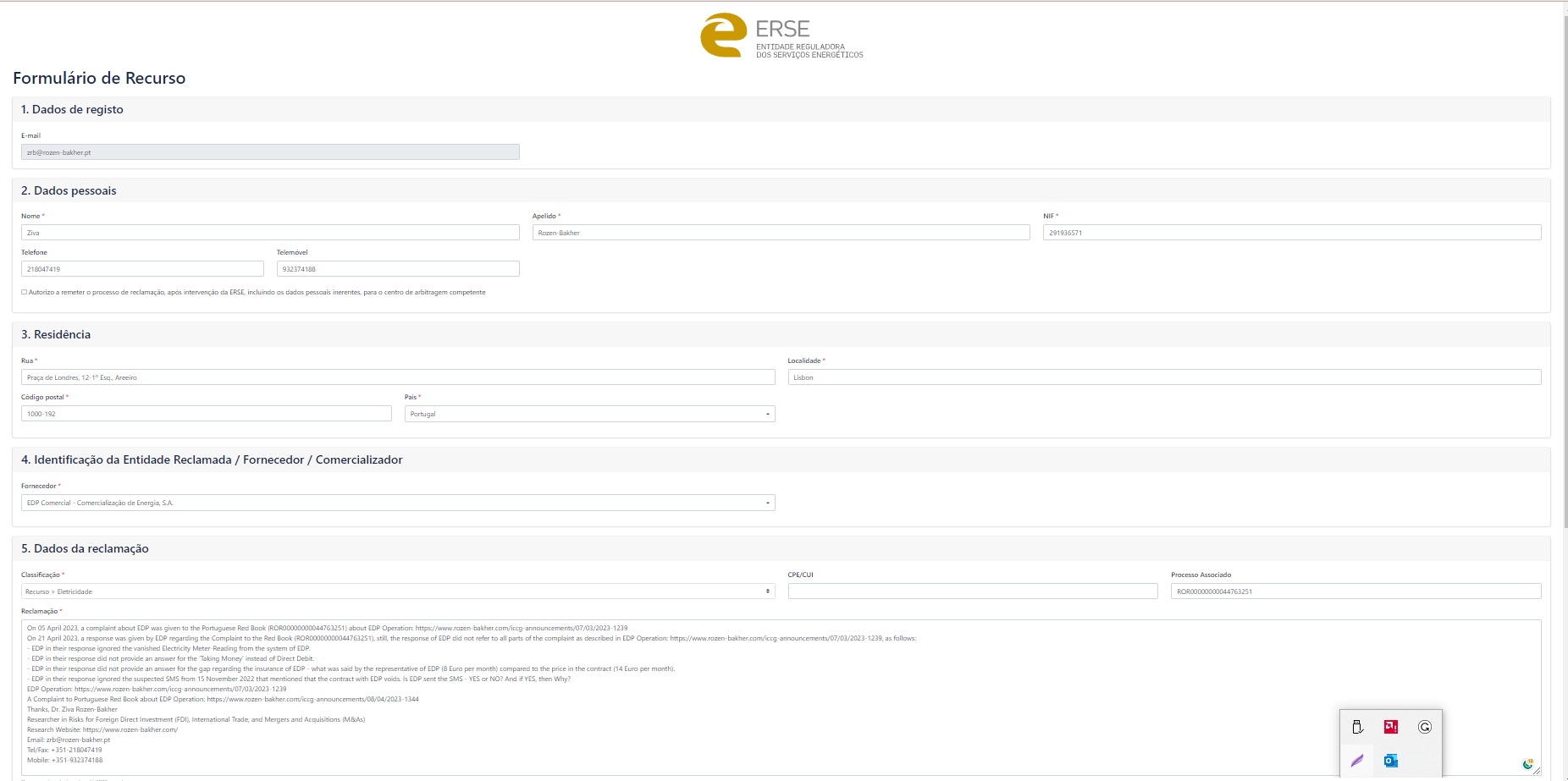Click the 'Formulário de Recurso' page title
The image size is (1568, 781).
pyautogui.click(x=99, y=78)
